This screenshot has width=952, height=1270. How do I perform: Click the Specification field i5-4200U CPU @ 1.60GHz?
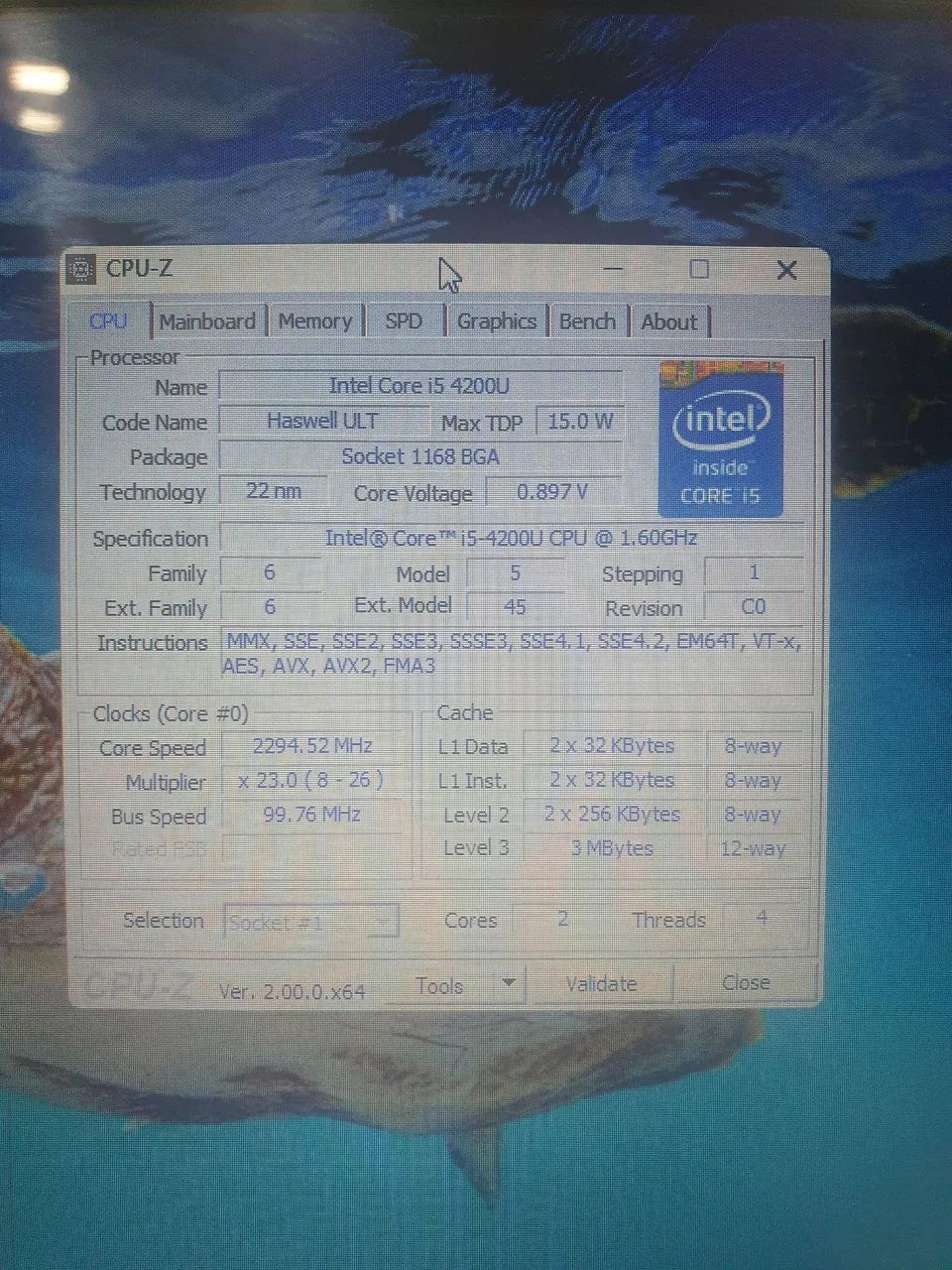512,538
